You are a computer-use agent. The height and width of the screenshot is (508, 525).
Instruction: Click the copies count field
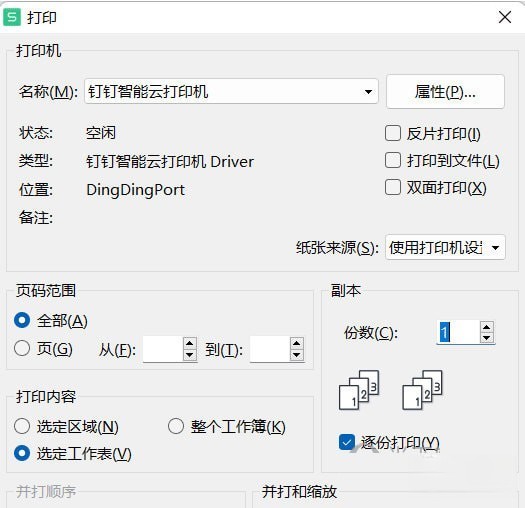tap(458, 332)
